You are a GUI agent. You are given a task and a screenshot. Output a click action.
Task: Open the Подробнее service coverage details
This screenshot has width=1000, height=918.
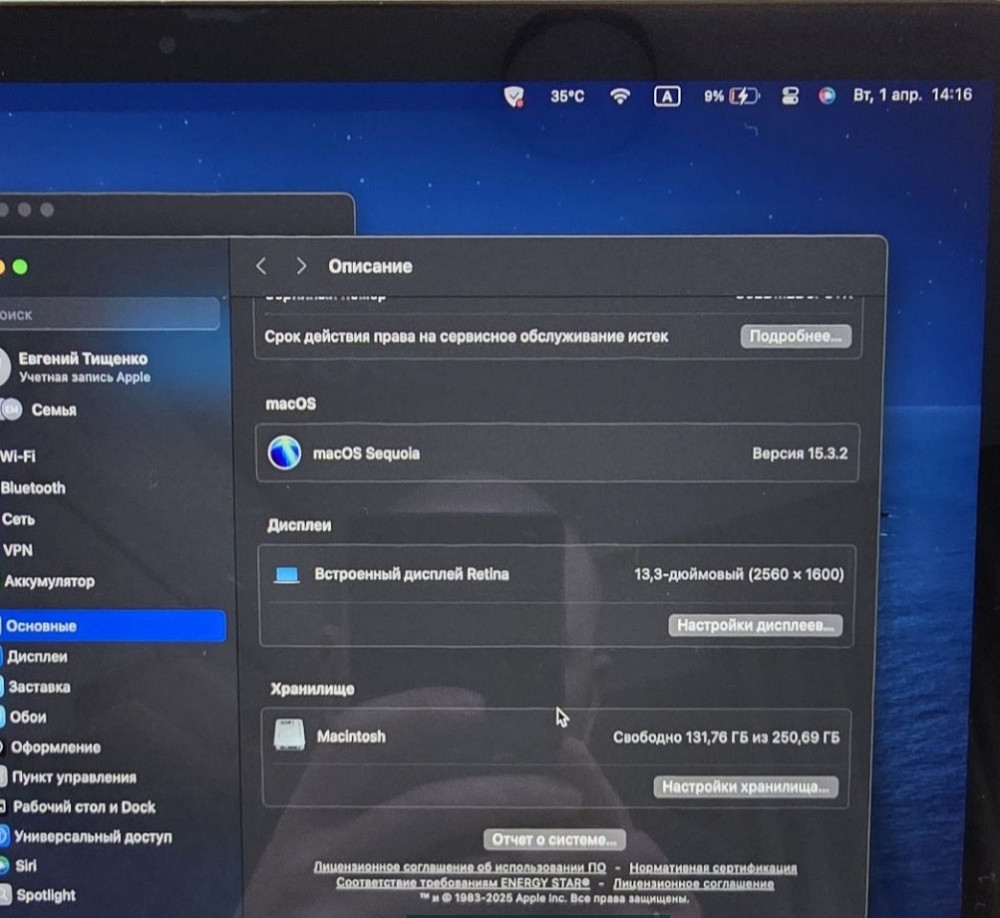tap(796, 336)
